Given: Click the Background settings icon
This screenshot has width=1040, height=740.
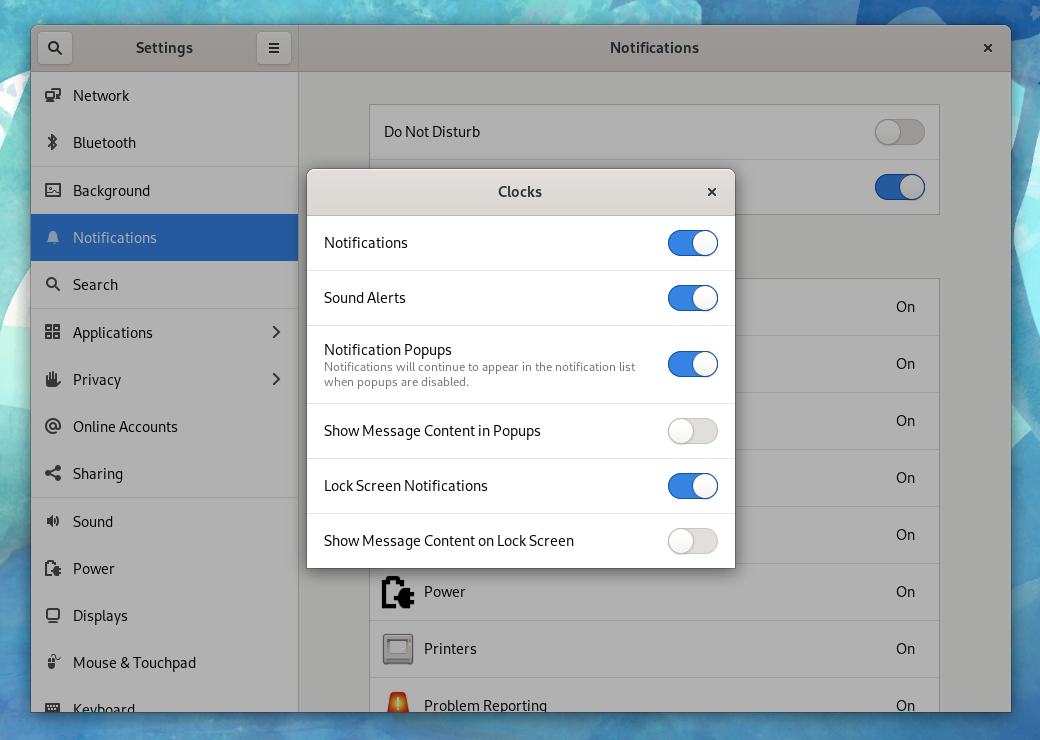Looking at the screenshot, I should (52, 190).
